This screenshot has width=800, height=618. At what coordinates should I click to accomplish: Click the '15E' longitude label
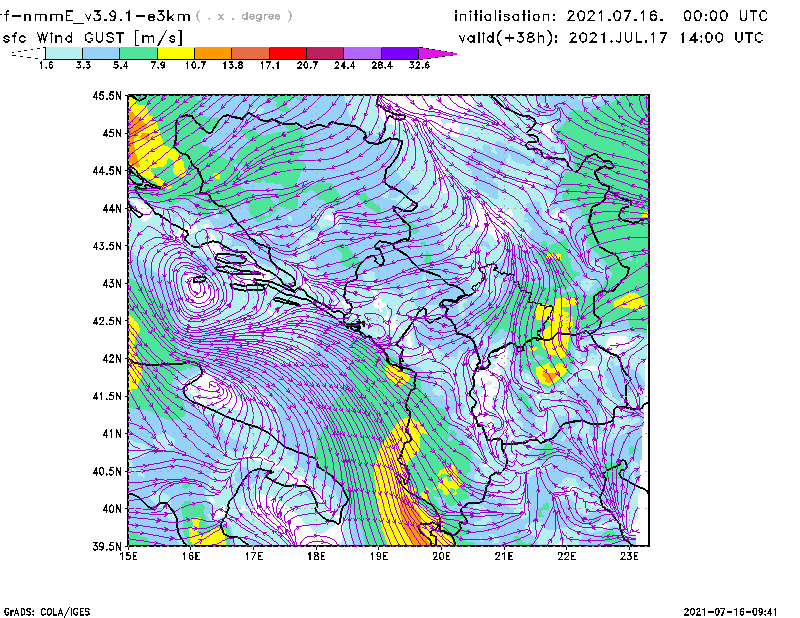128,556
